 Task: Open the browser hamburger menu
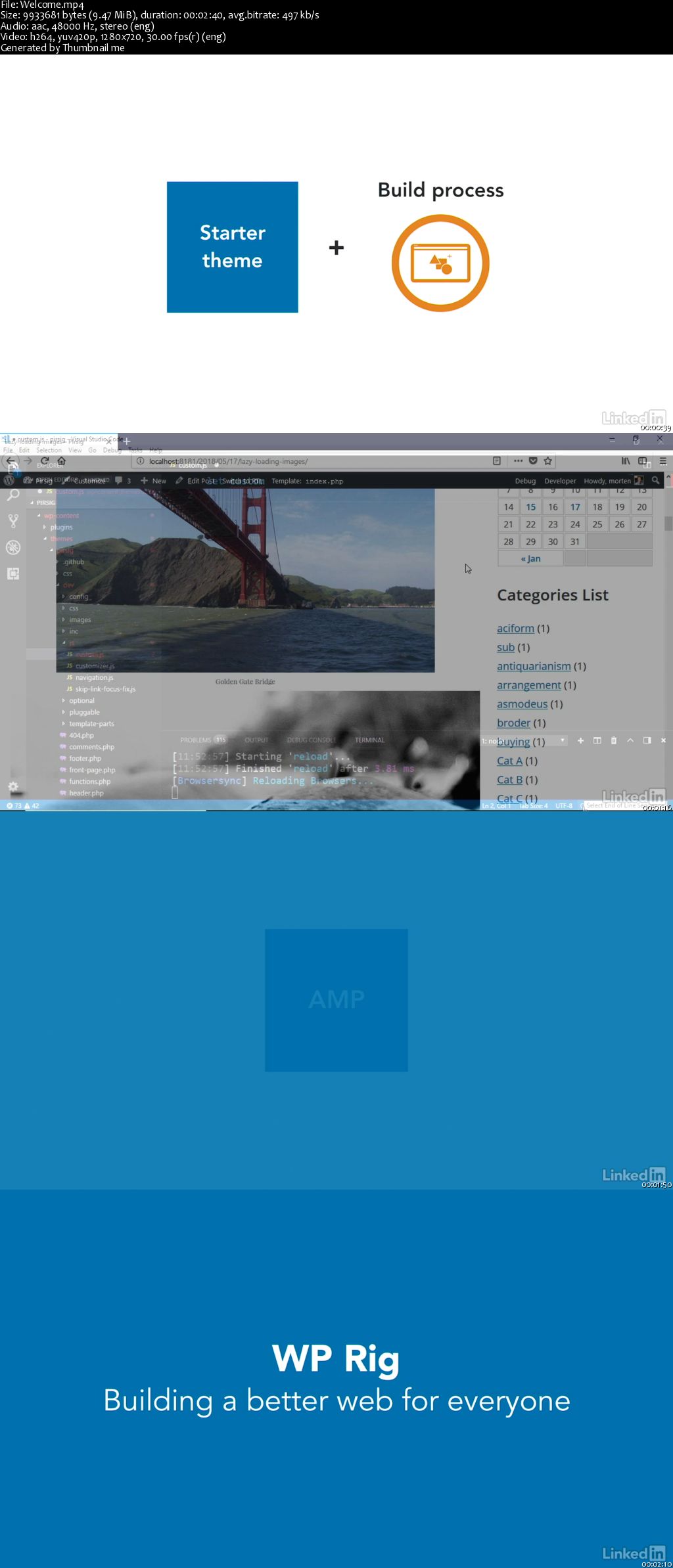coord(663,461)
